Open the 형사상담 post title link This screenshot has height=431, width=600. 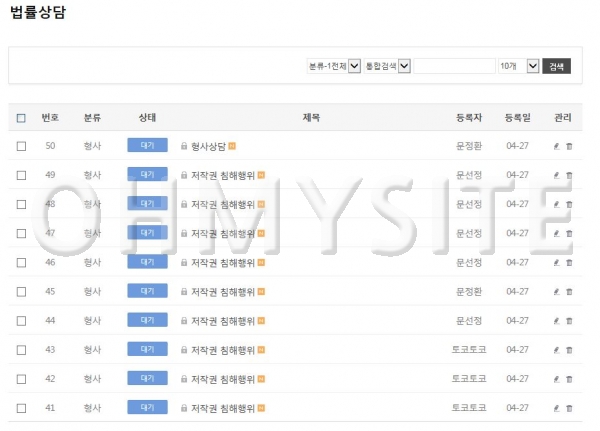coord(208,146)
